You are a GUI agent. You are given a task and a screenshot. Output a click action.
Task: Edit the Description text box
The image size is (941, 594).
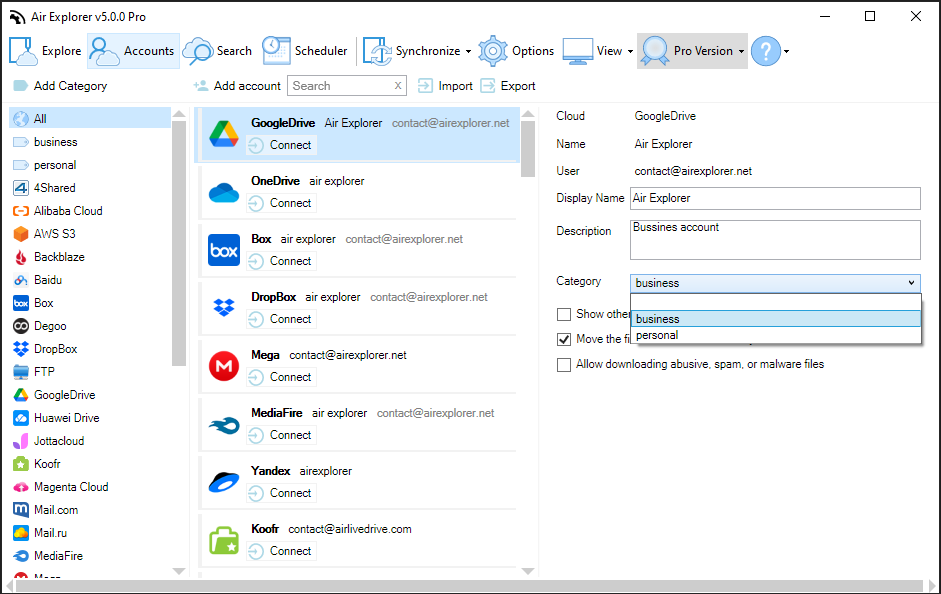(x=775, y=240)
